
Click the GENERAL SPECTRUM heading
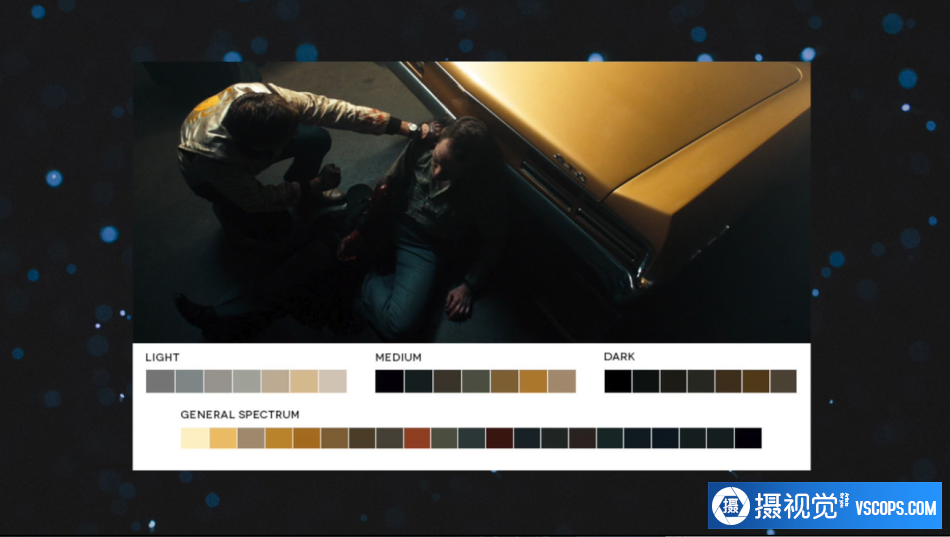[240, 415]
